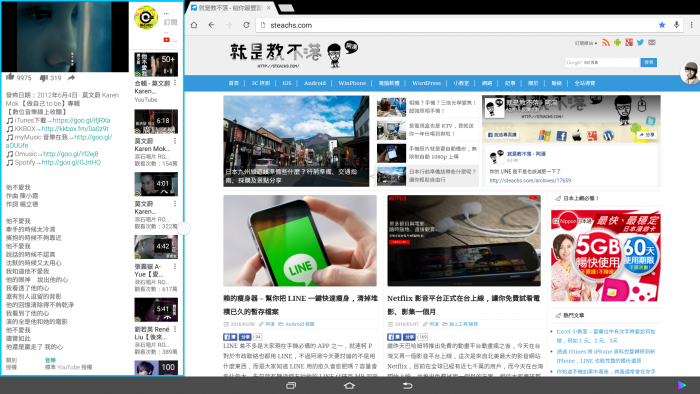Open the WordPress menu item
The height and width of the screenshot is (394, 700).
click(x=426, y=83)
